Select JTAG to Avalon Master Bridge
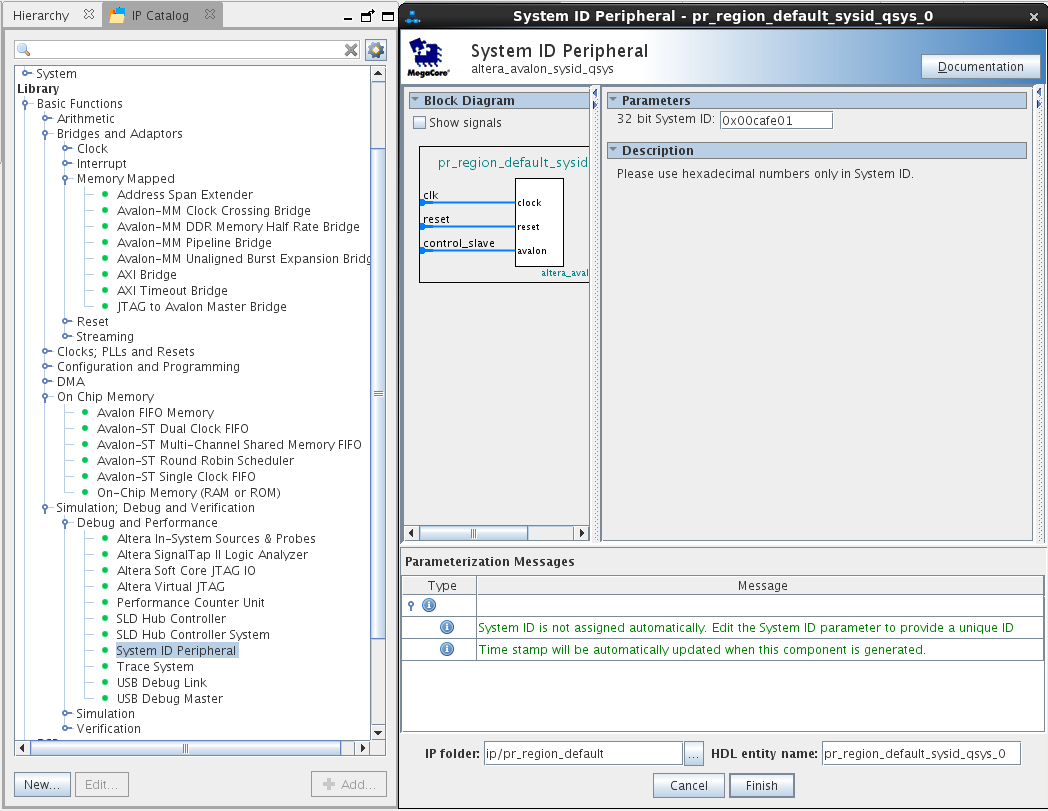 [201, 307]
